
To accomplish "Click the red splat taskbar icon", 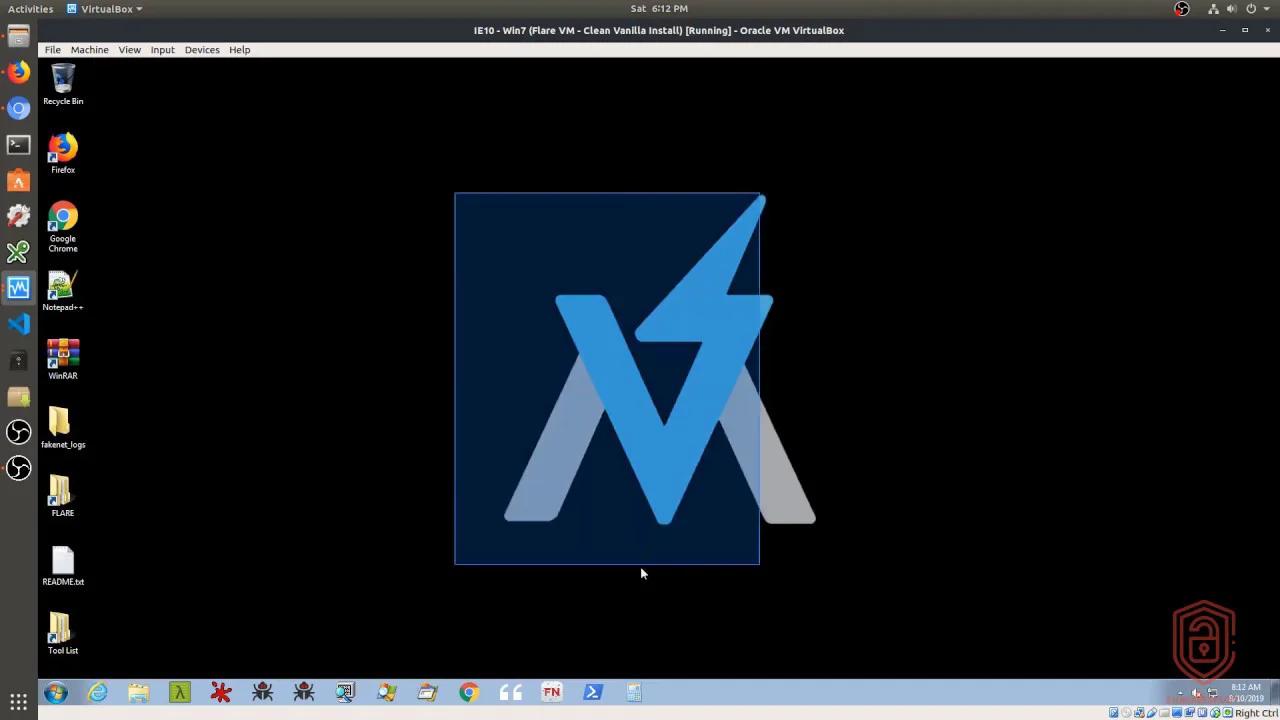I will click(x=221, y=692).
